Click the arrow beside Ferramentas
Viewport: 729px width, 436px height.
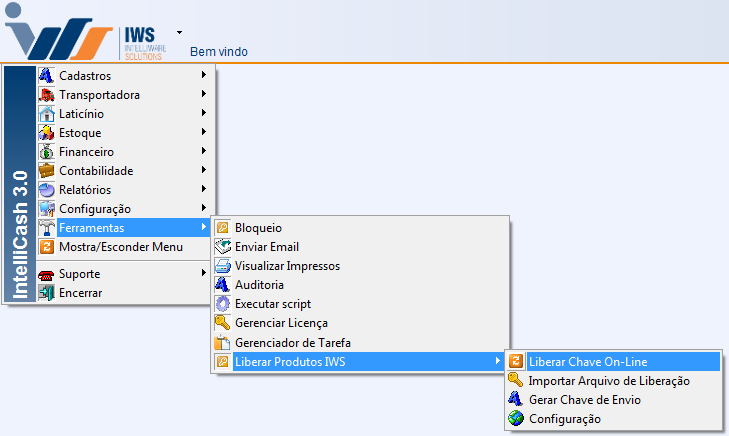(x=204, y=227)
